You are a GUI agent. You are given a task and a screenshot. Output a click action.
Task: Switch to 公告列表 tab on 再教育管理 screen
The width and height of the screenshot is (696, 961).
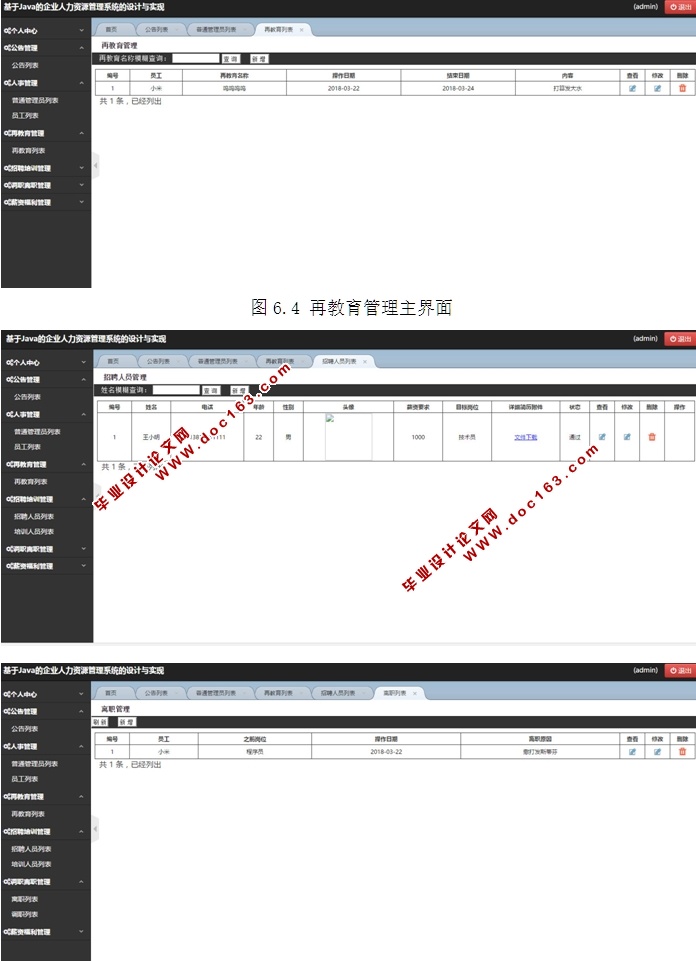tap(157, 29)
